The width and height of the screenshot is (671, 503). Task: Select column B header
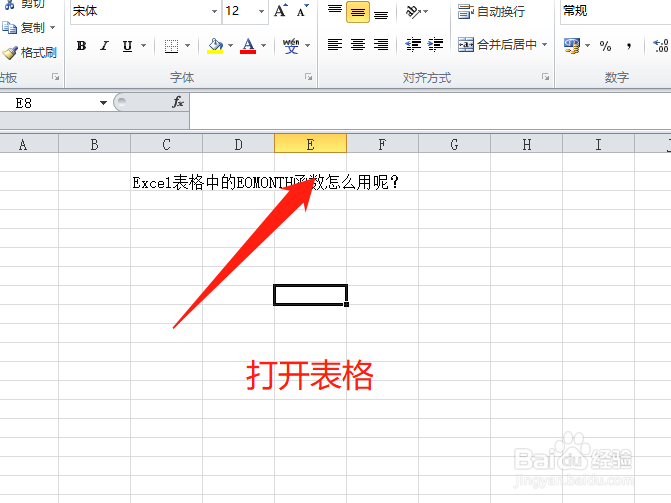95,145
